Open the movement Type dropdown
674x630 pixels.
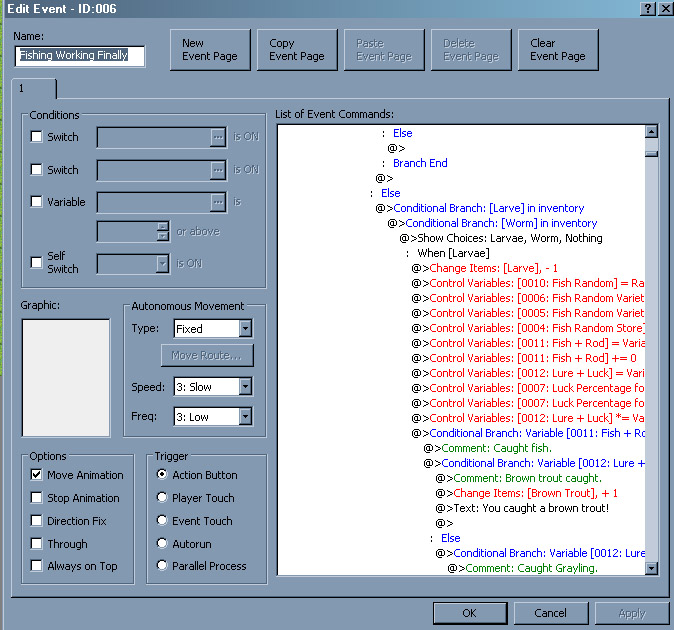(245, 329)
